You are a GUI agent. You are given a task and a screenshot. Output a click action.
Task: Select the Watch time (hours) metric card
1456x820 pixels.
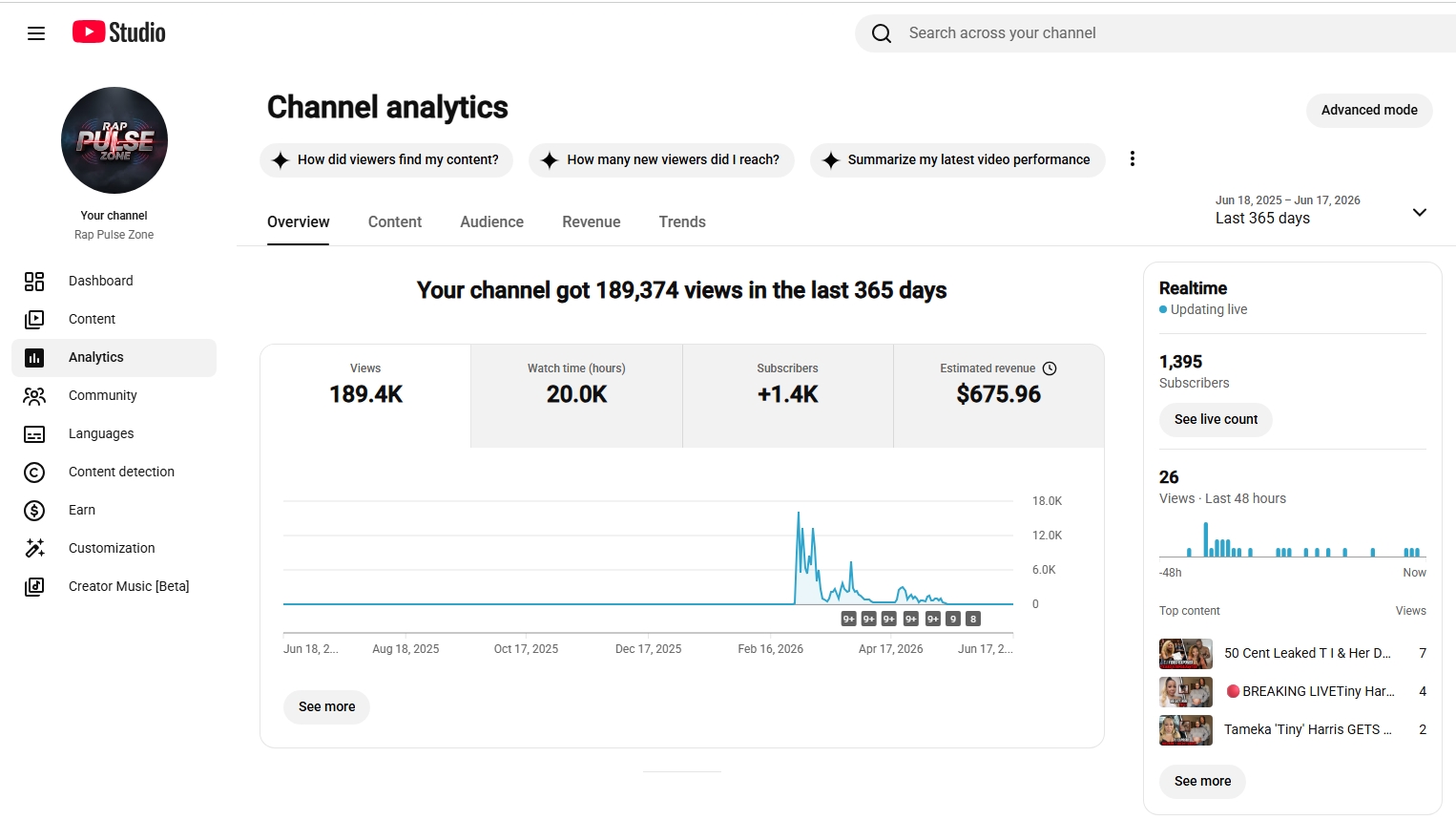tap(576, 396)
